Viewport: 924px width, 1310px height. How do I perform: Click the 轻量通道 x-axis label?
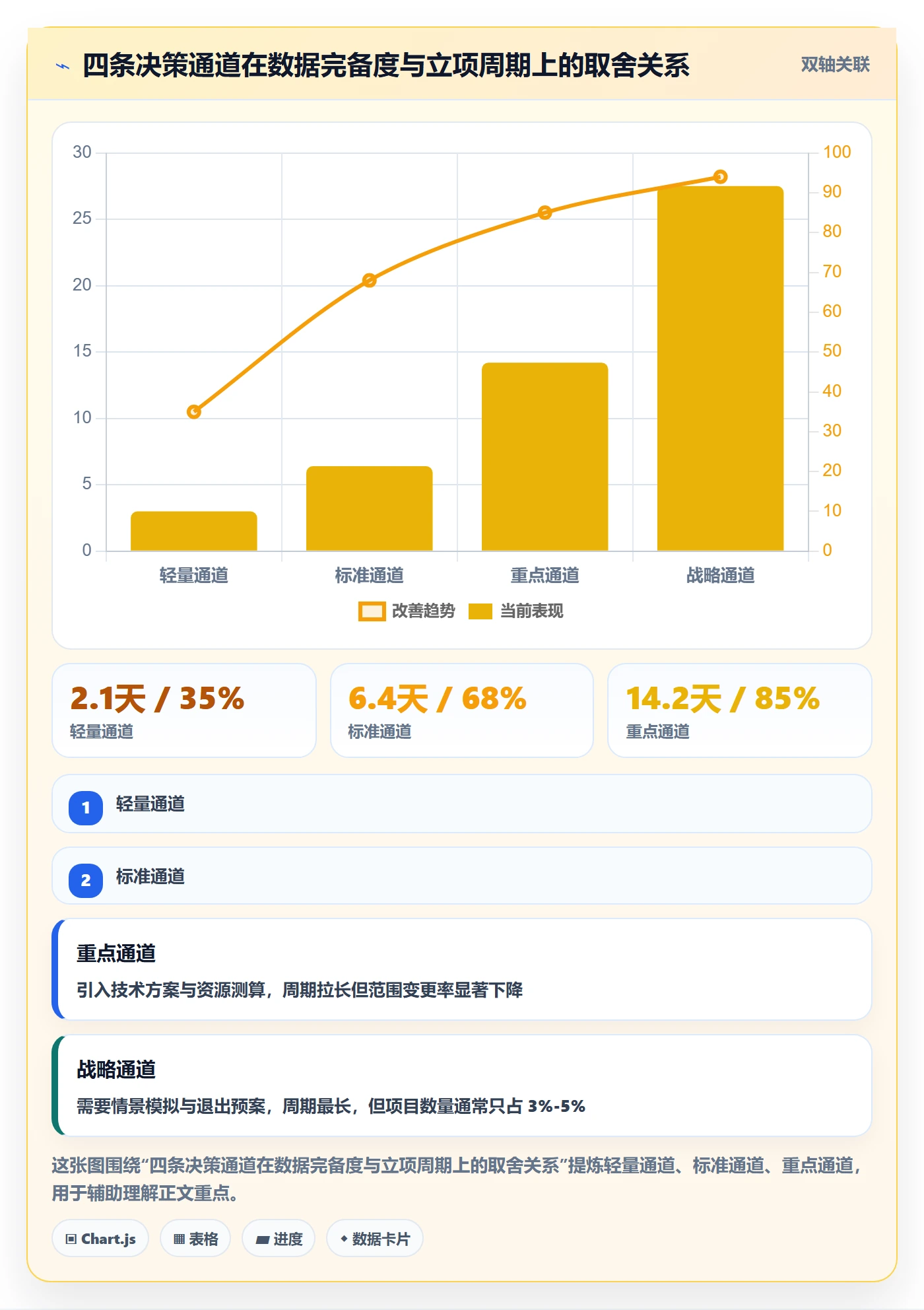point(194,576)
